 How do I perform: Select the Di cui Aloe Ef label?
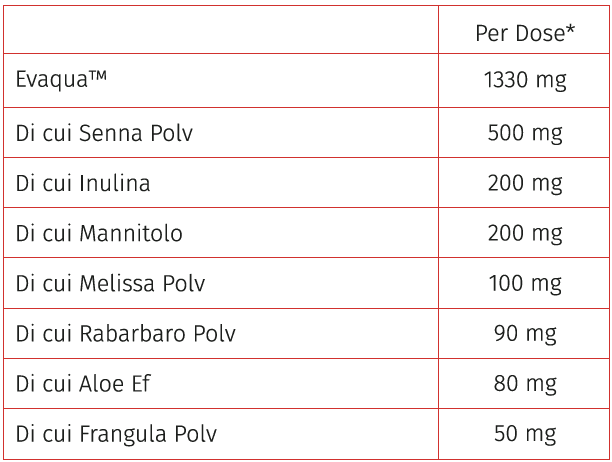84,384
